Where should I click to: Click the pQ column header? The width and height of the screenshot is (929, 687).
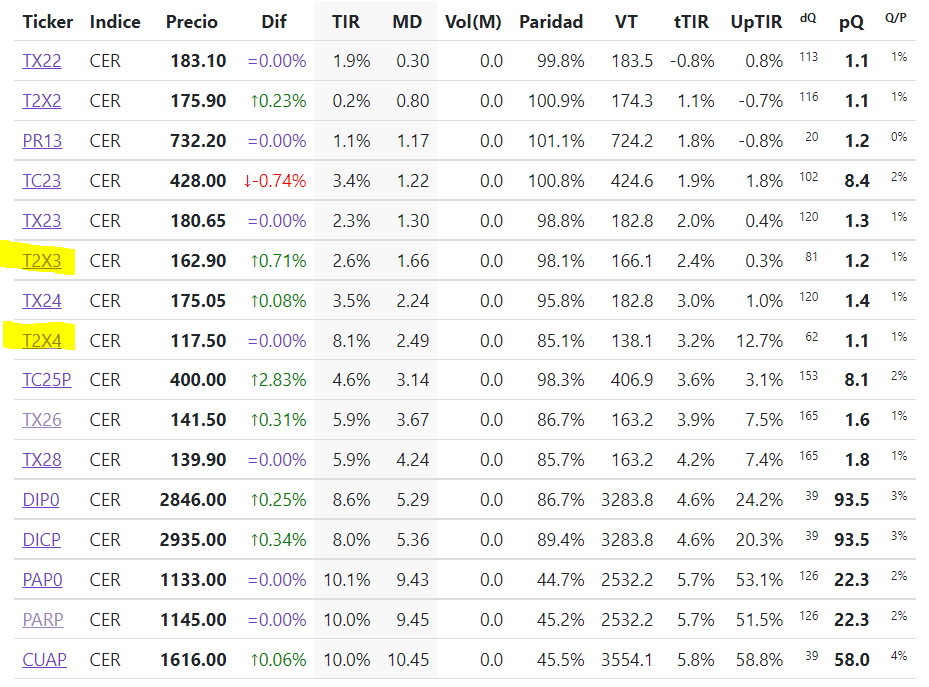(851, 22)
